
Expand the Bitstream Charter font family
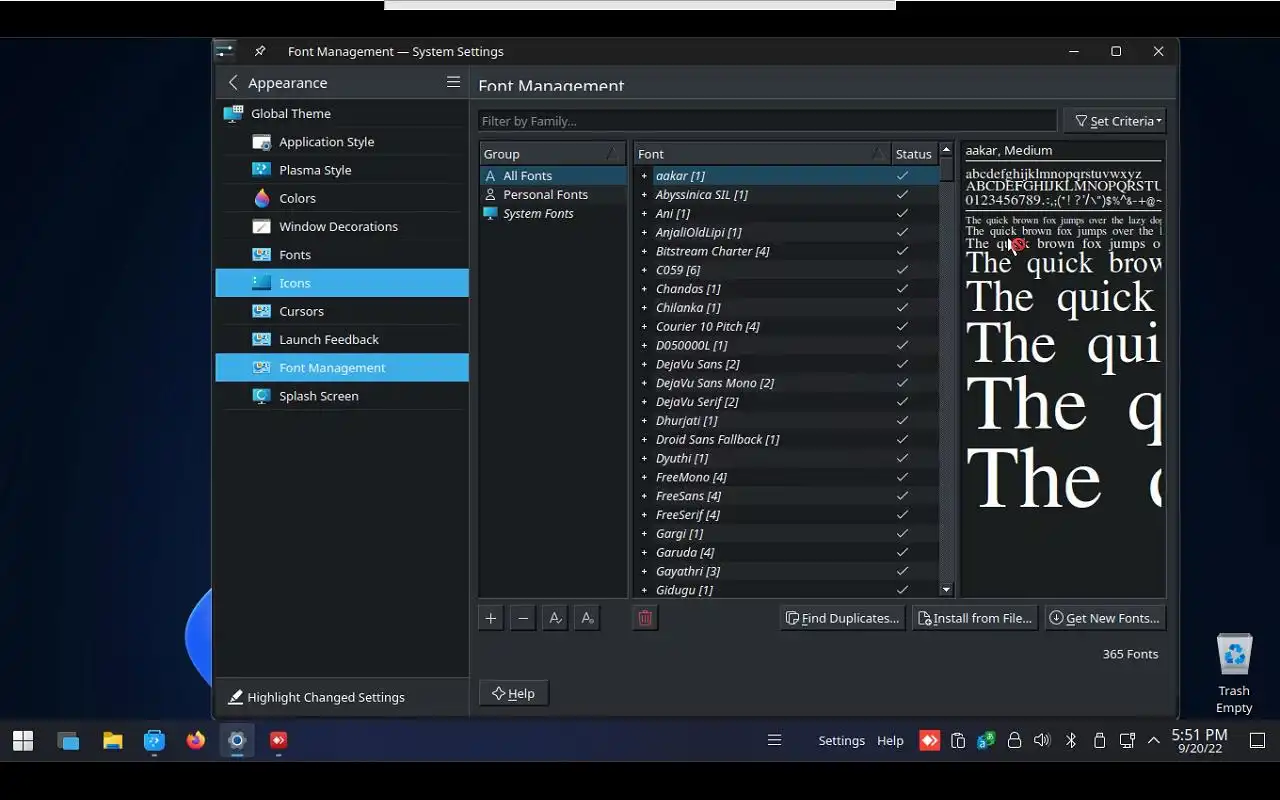pyautogui.click(x=644, y=251)
